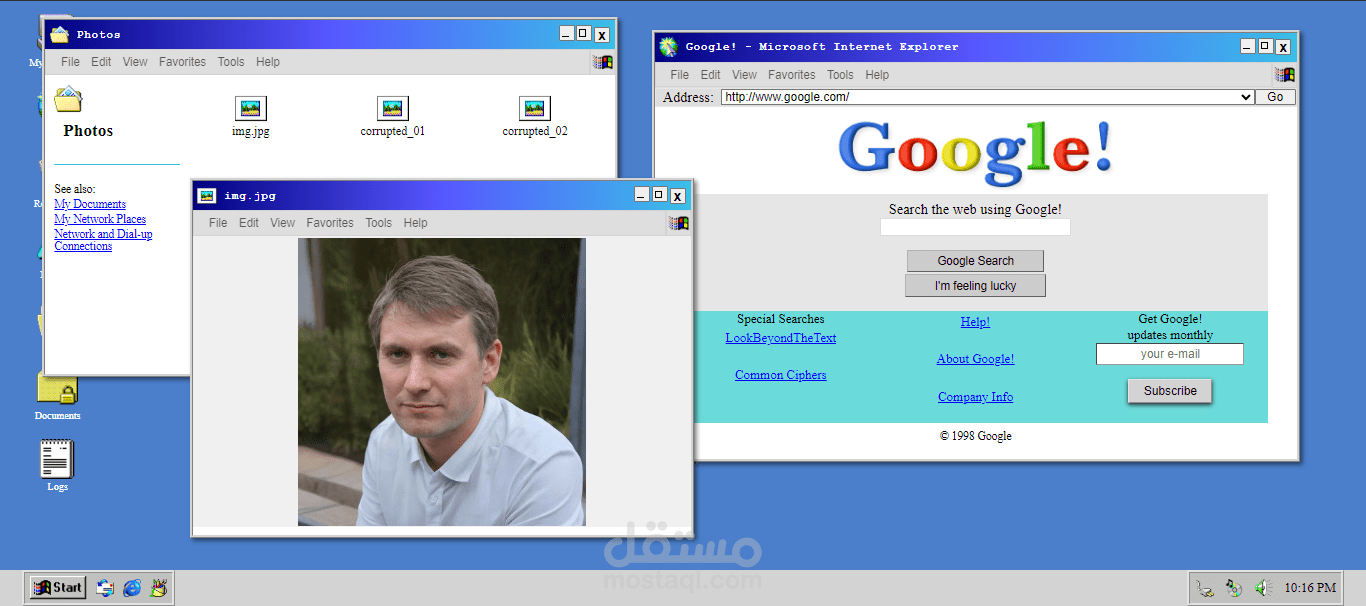Maximize the img.jpg window
The height and width of the screenshot is (606, 1366).
[659, 195]
